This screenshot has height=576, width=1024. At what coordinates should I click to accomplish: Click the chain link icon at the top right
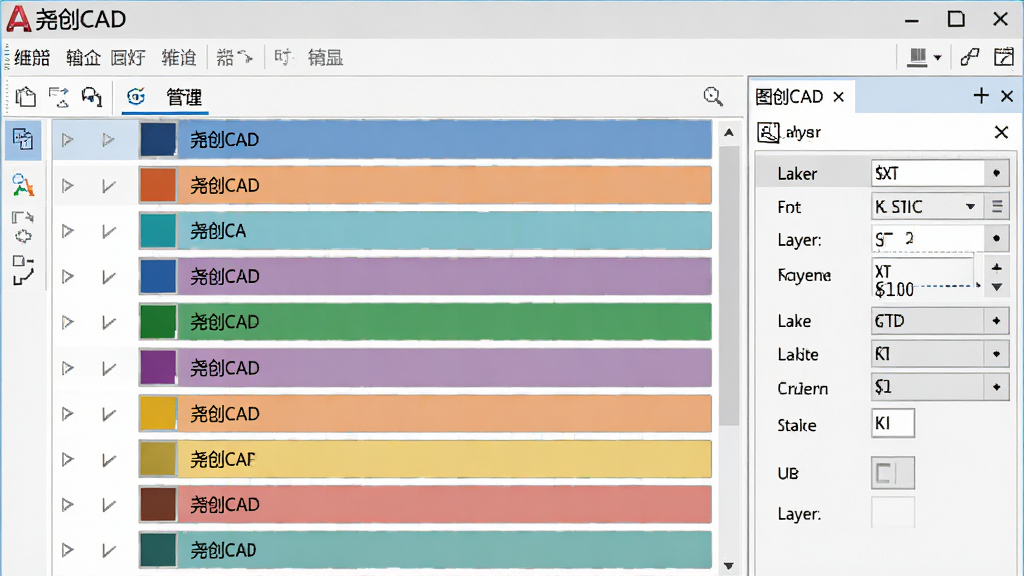(970, 57)
